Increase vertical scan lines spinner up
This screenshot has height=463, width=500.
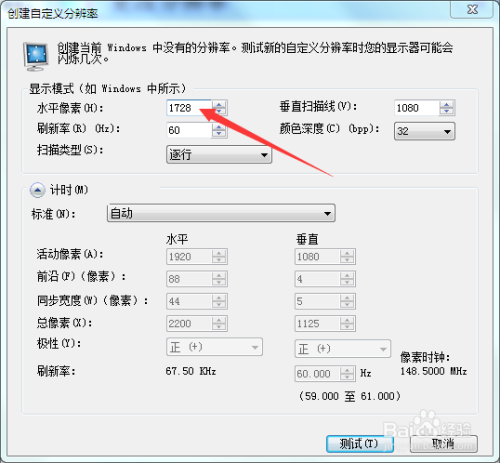447,104
